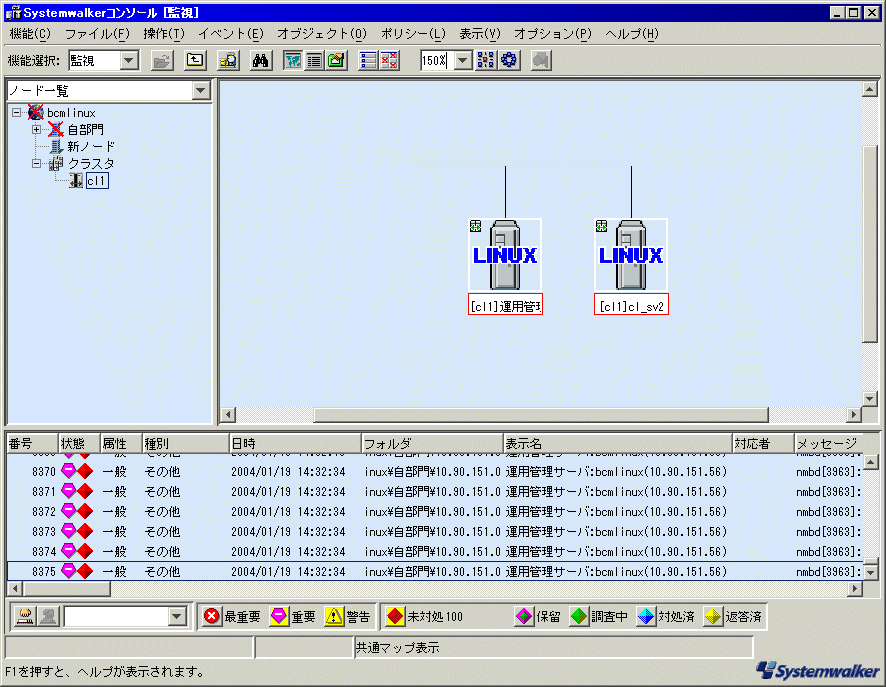886x687 pixels.
Task: Open the イベント(E) menu
Action: (x=231, y=34)
